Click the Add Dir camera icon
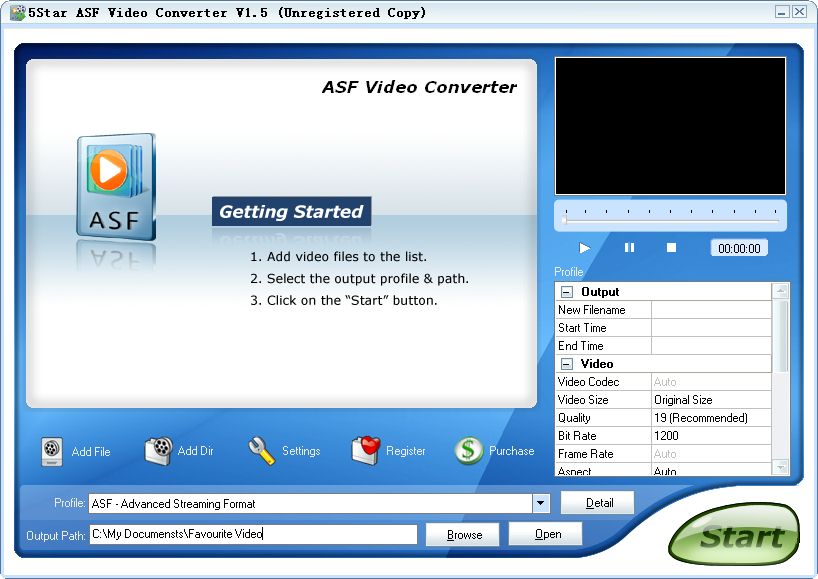818x579 pixels. click(x=159, y=451)
